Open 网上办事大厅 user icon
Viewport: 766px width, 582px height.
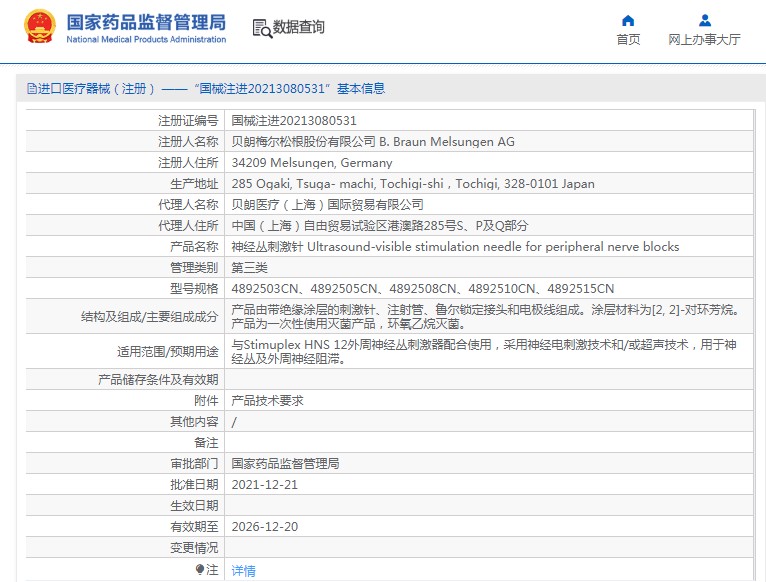[704, 21]
